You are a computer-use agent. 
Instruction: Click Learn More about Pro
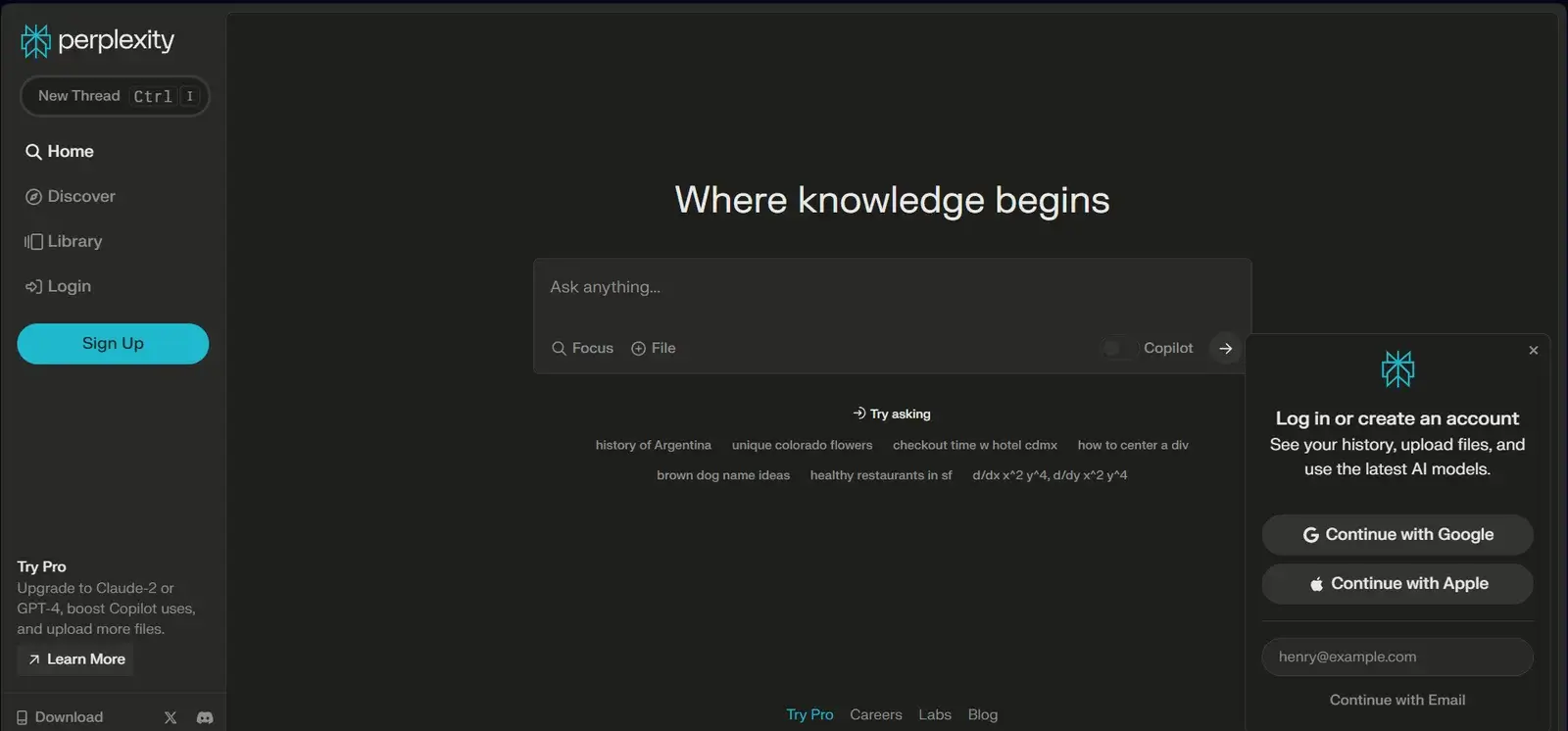click(x=75, y=659)
